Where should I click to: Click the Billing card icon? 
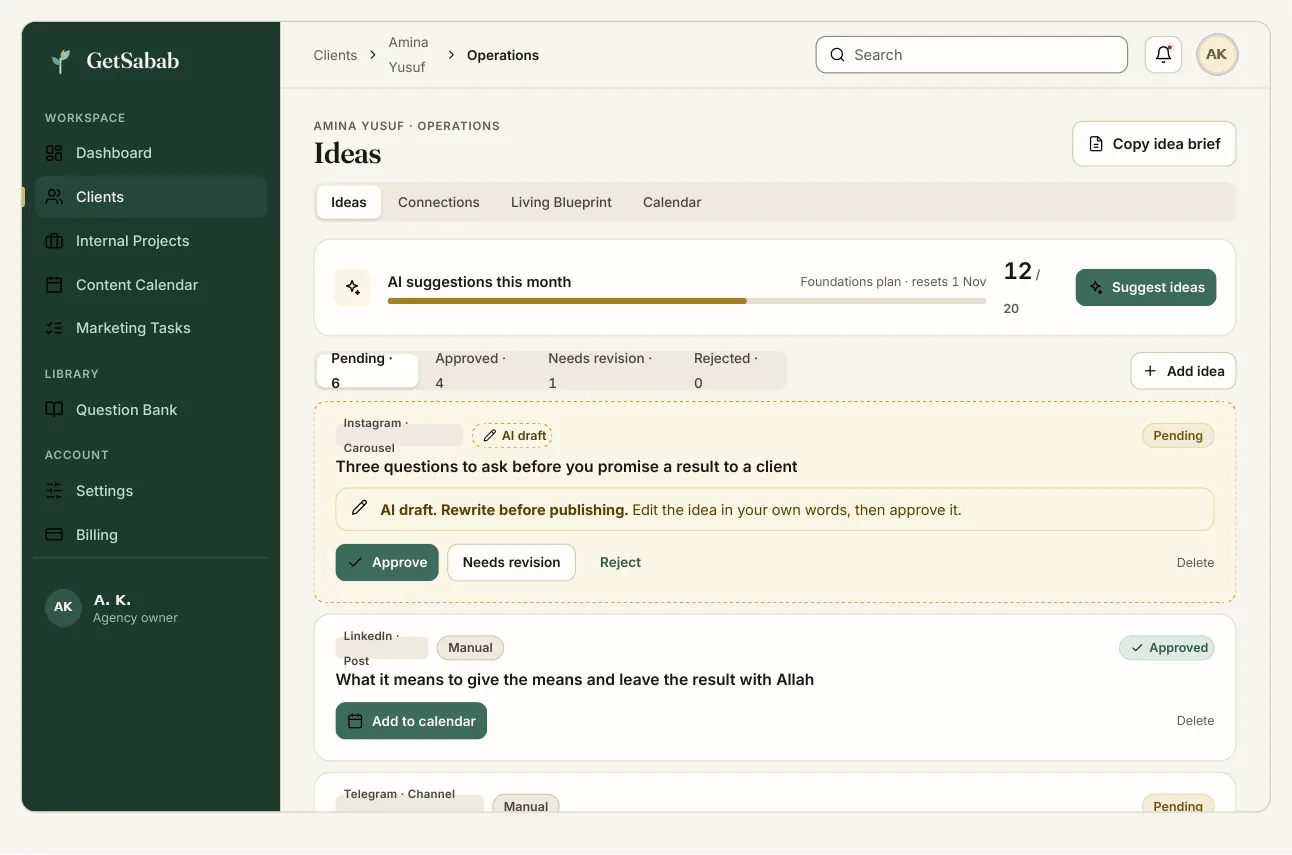pyautogui.click(x=54, y=535)
